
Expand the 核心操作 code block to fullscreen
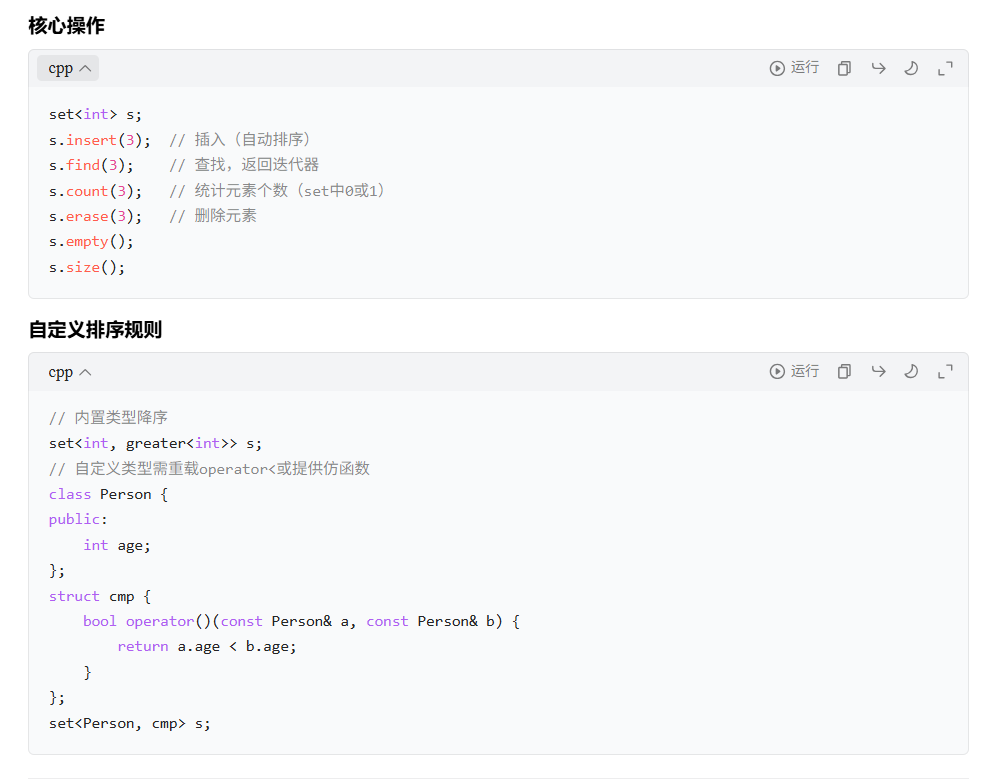click(945, 68)
